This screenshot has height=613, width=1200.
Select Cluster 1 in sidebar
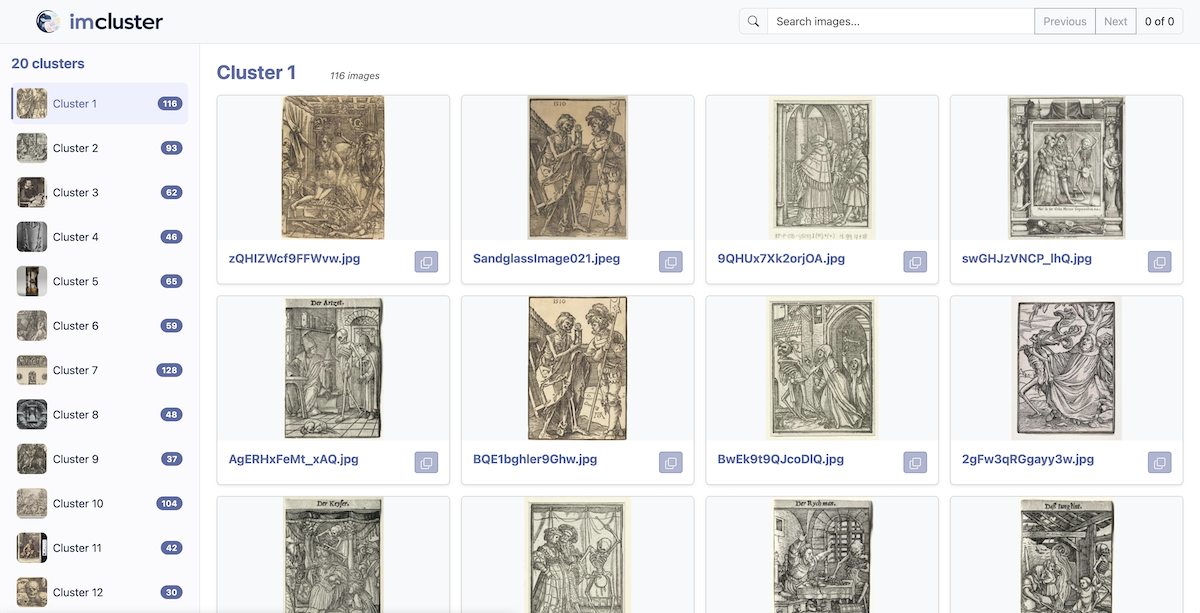[99, 104]
